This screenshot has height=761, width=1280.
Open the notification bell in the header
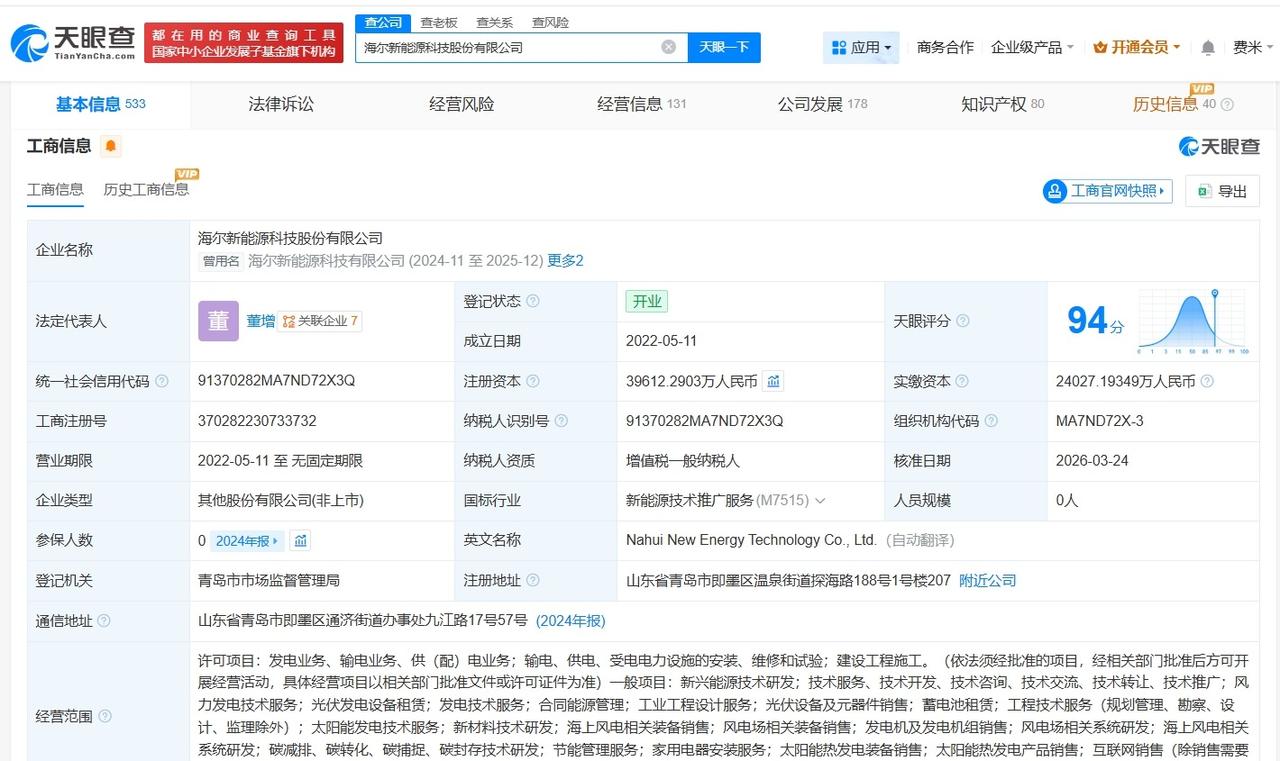pyautogui.click(x=1208, y=47)
